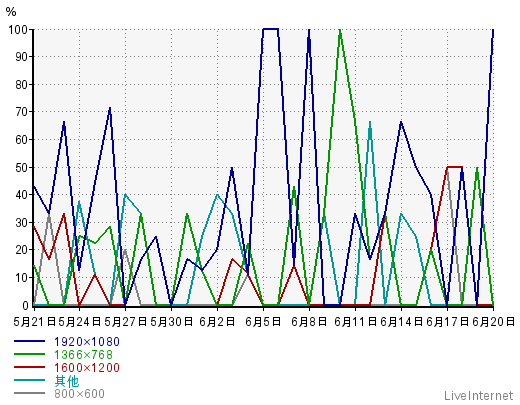This screenshot has width=520, height=405.
Task: Click the 6月5日 date axis label
Action: click(263, 322)
